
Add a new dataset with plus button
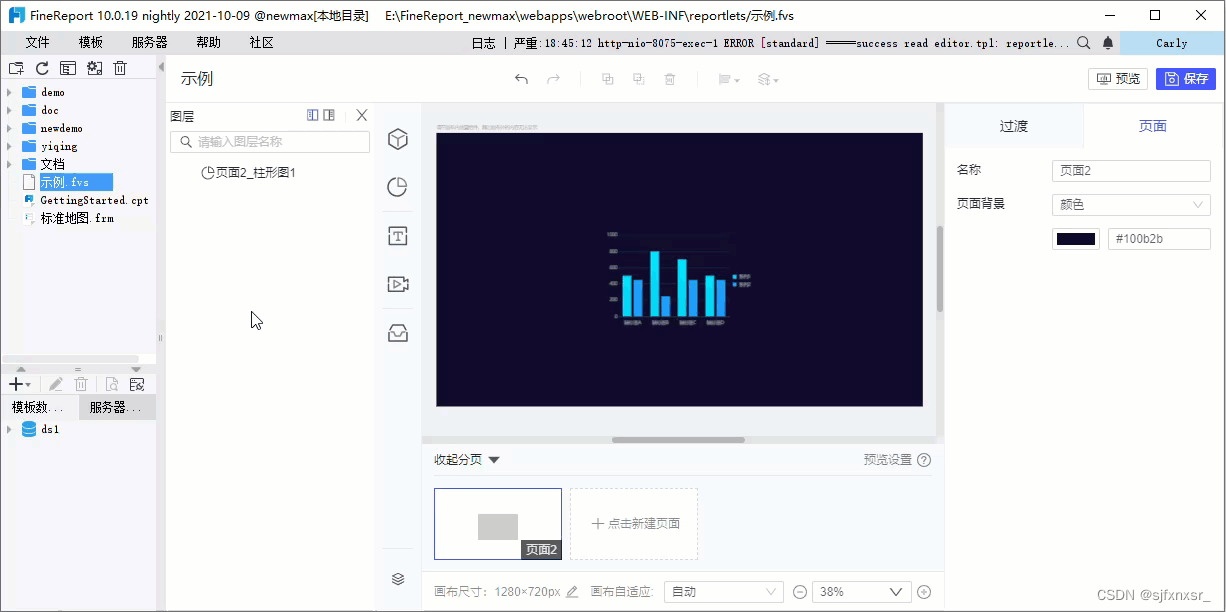coord(19,384)
